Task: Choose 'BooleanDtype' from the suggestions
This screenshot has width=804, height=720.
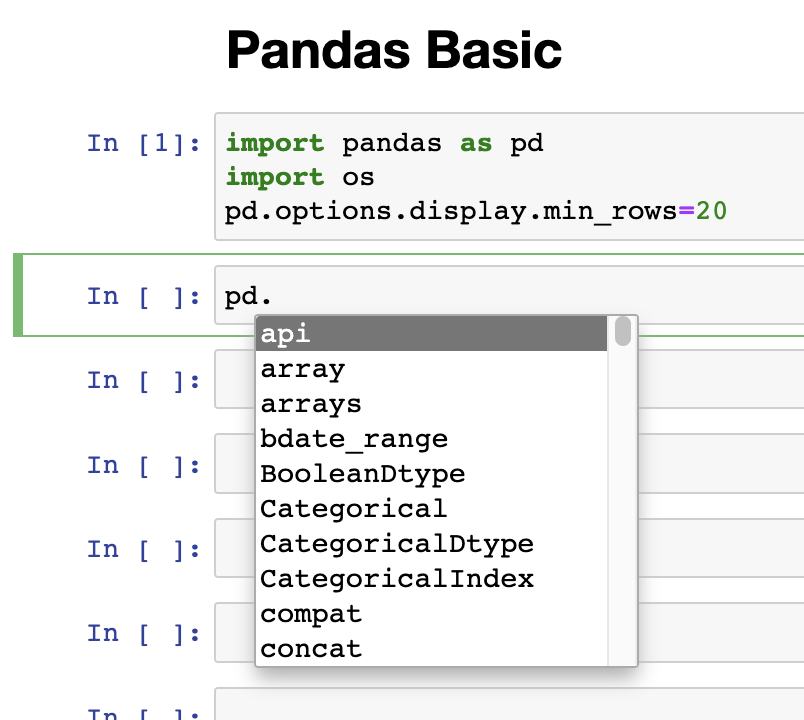Action: (431, 474)
